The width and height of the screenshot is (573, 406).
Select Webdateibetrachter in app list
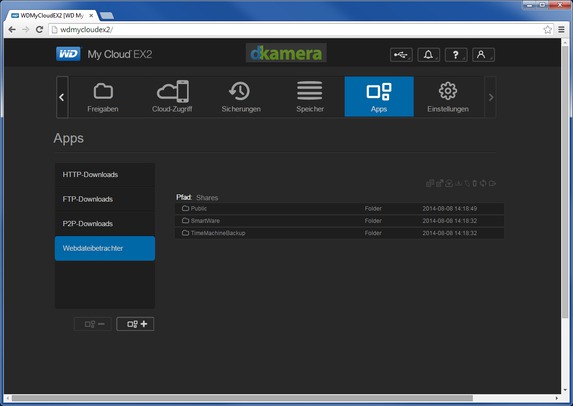(105, 248)
